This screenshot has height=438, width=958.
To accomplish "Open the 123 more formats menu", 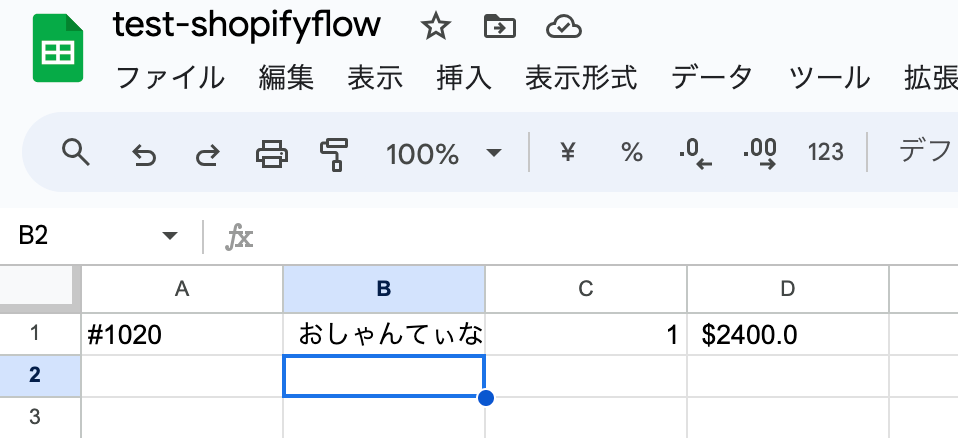I will pos(825,153).
